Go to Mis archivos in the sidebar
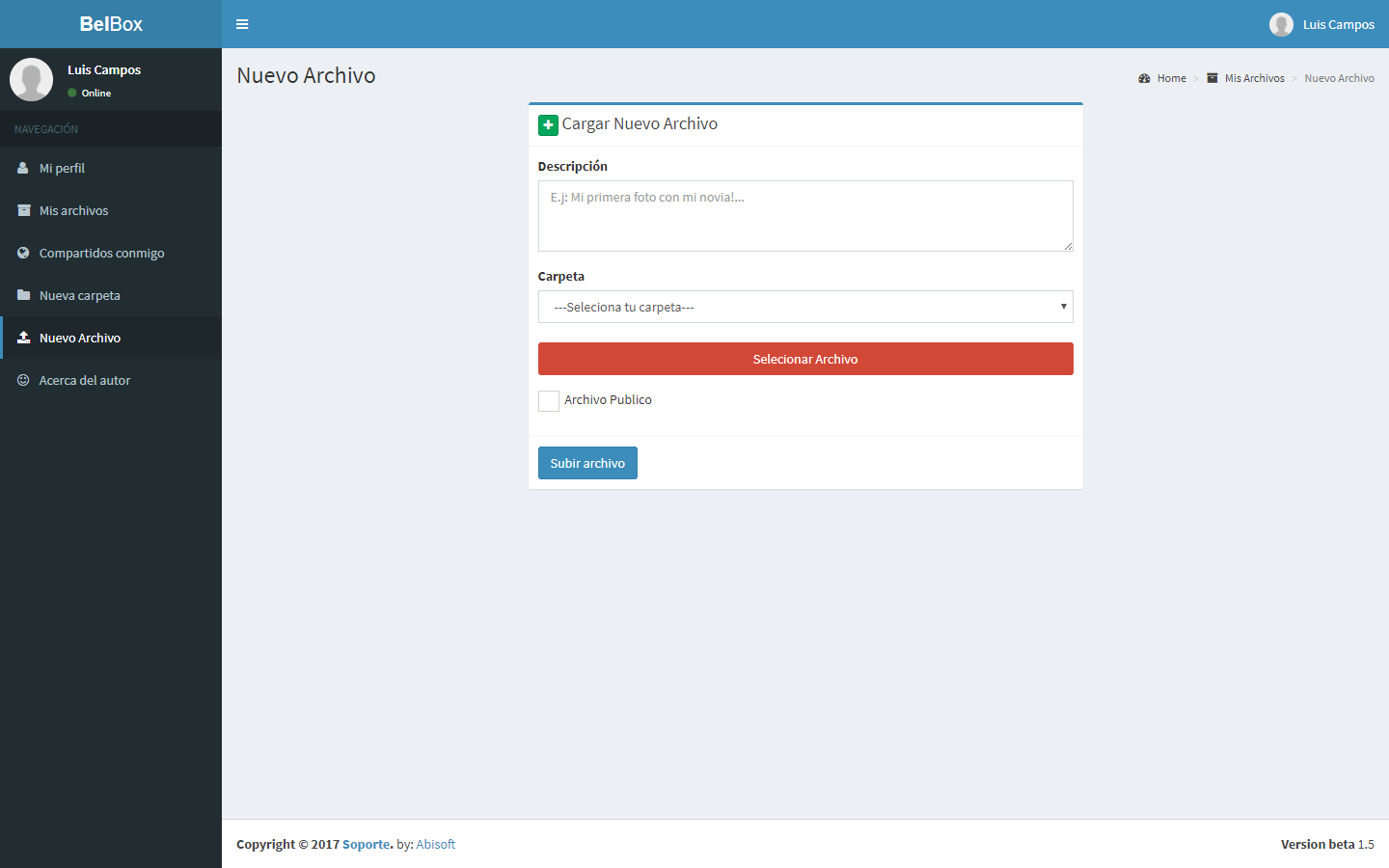This screenshot has width=1389, height=868. (111, 210)
